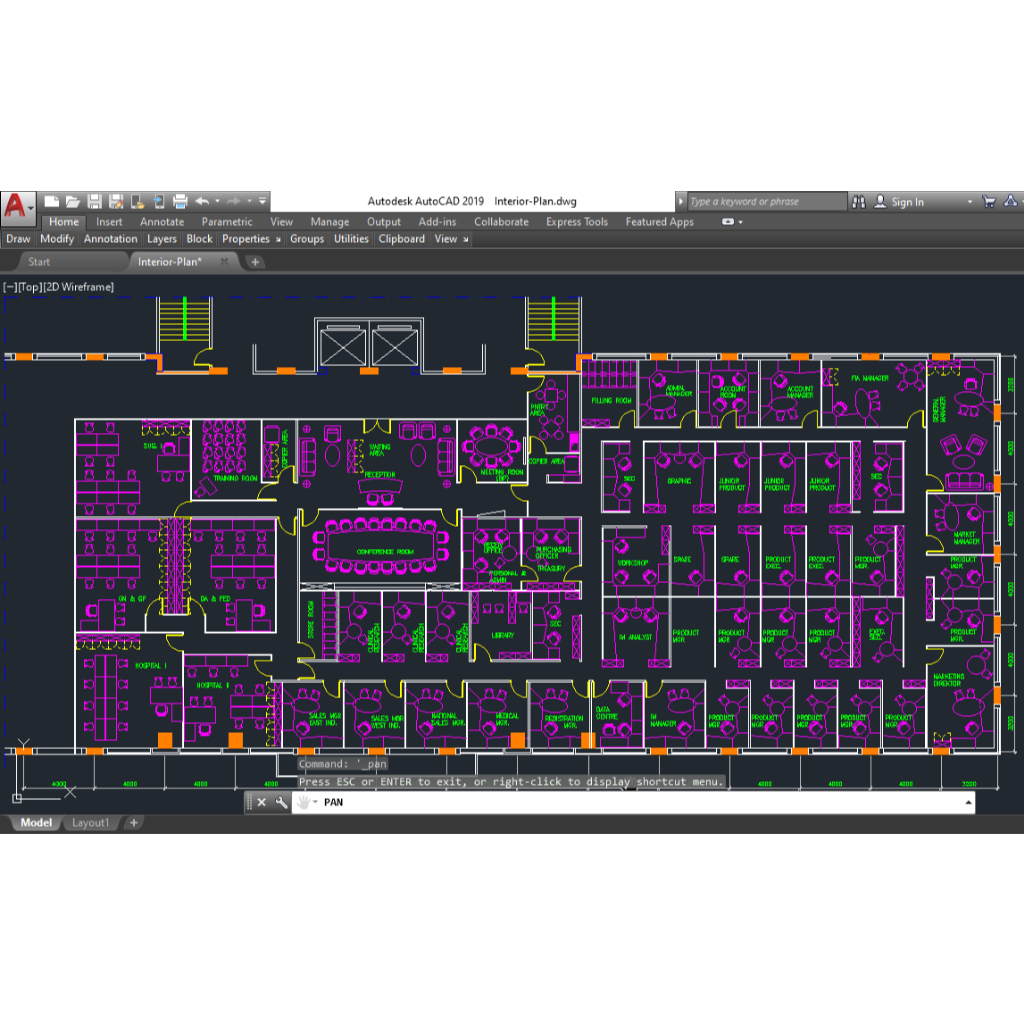Open the Plot dialog
This screenshot has height=1024, width=1024.
coord(181,201)
